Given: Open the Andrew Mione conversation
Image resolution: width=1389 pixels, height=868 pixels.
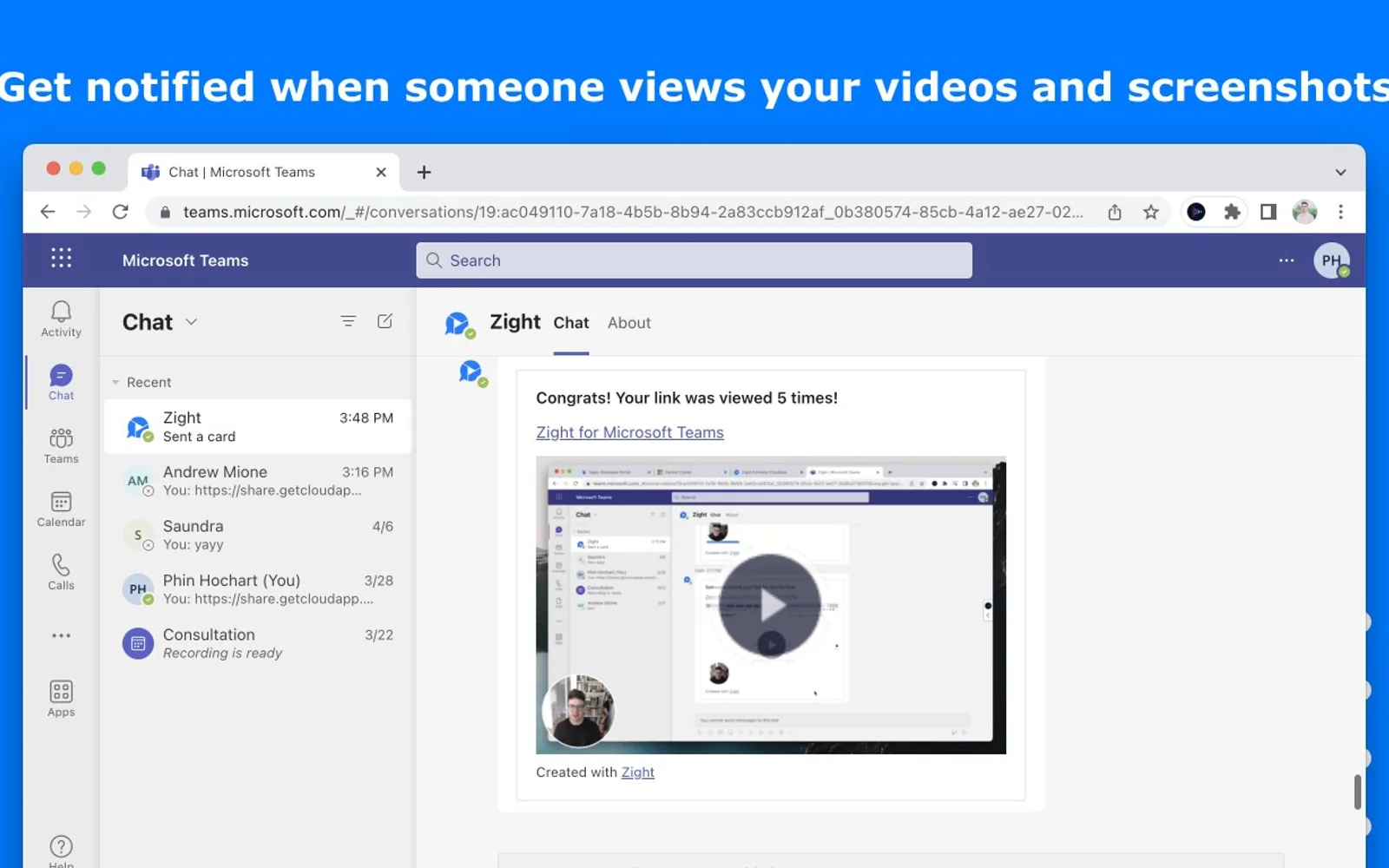Looking at the screenshot, I should tap(258, 481).
